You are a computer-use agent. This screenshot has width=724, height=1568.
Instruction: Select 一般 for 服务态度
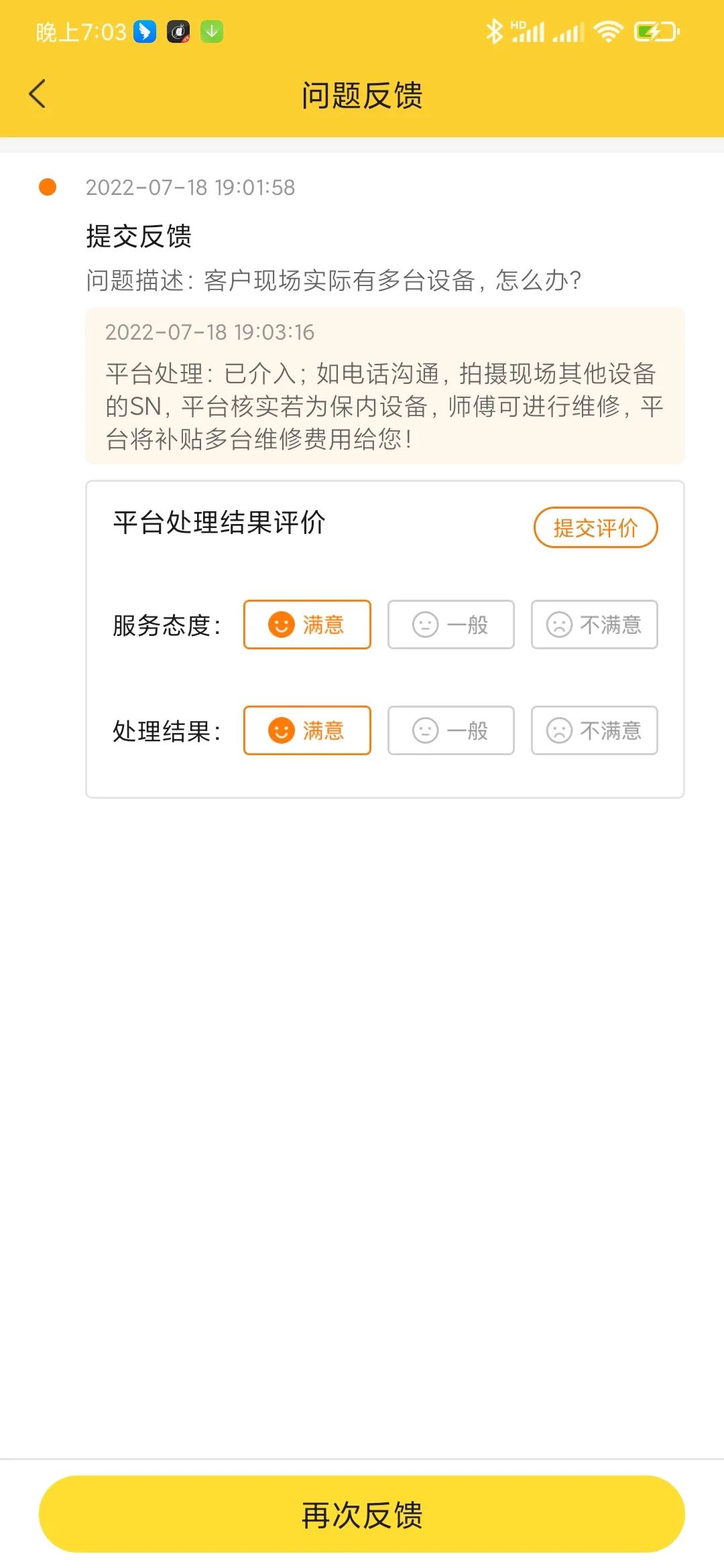[451, 625]
